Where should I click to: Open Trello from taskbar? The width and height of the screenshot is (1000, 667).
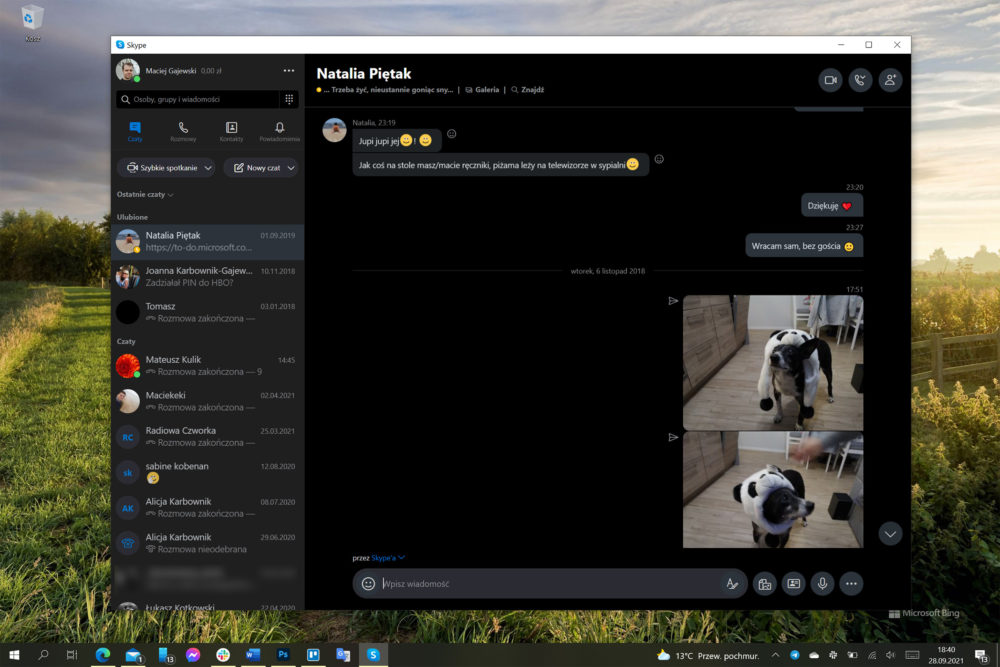(313, 654)
